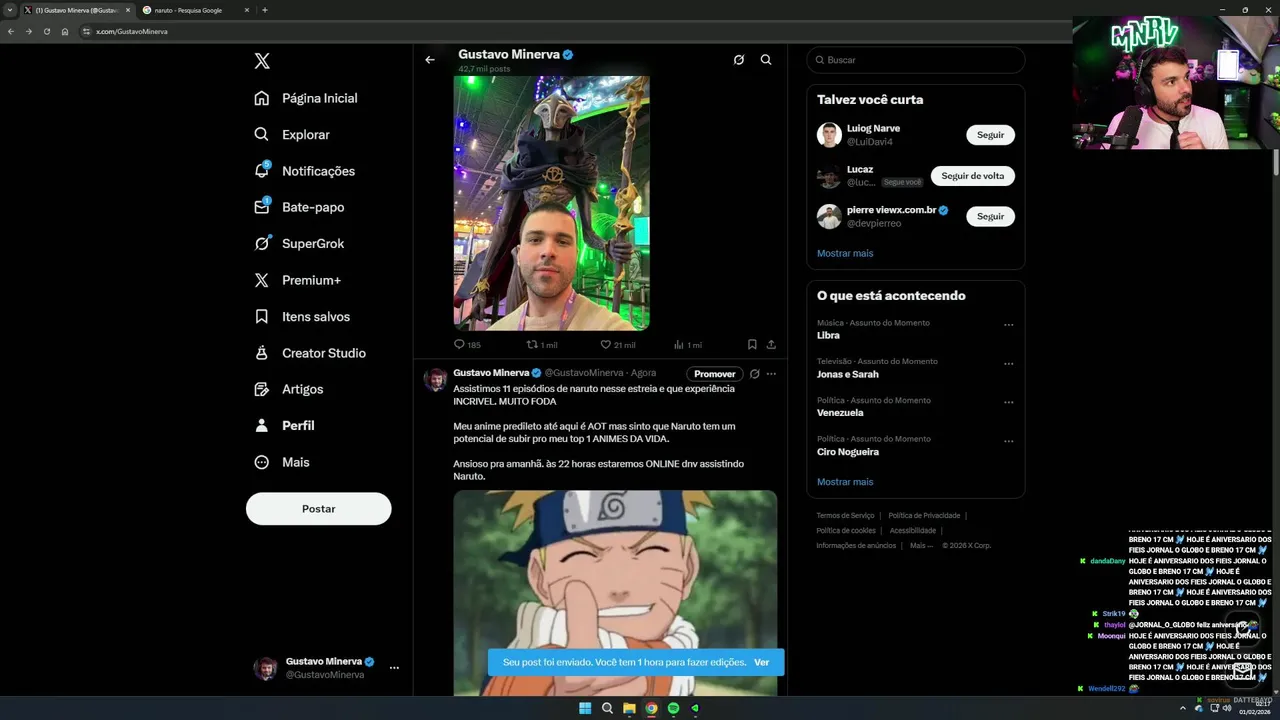Open the X logo home icon
Screen dimensions: 1280x720
pyautogui.click(x=262, y=61)
